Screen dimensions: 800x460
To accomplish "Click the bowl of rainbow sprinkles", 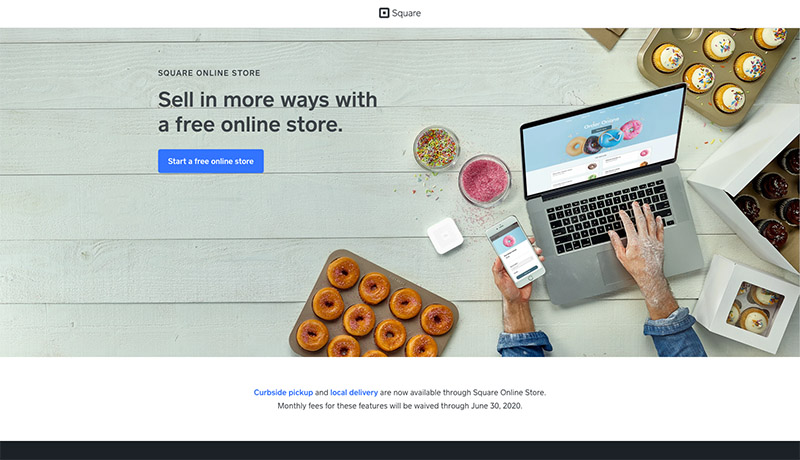I will click(x=436, y=148).
